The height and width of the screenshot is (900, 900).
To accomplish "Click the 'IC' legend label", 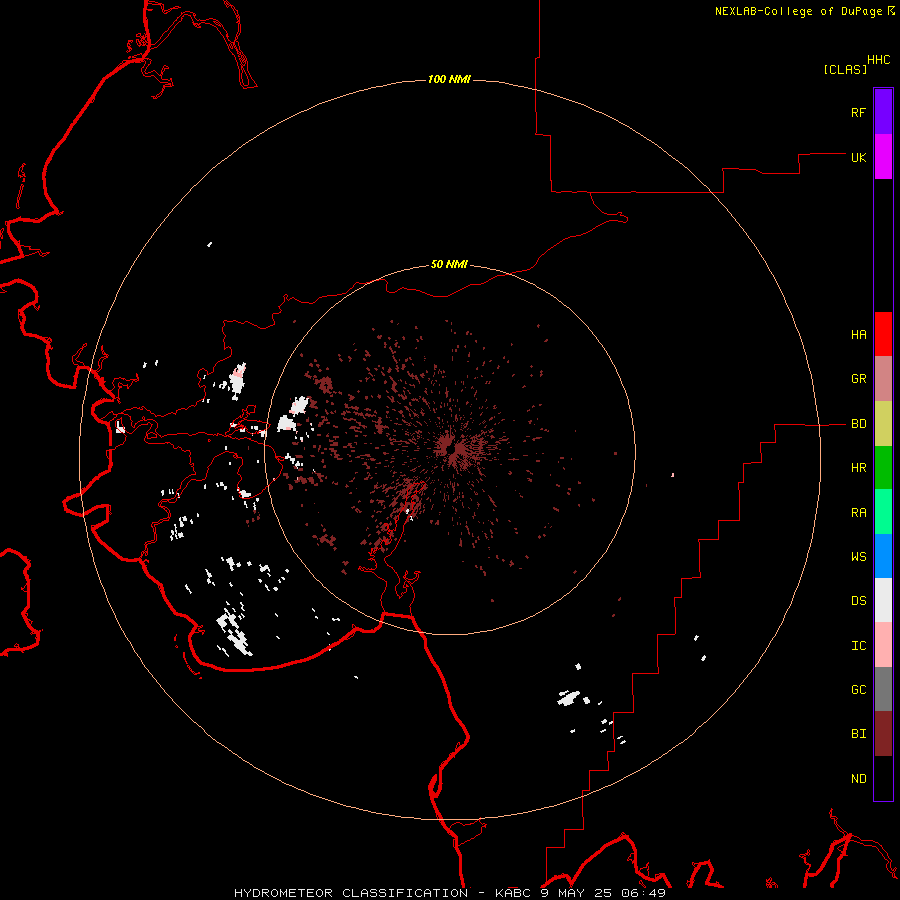I will 858,646.
